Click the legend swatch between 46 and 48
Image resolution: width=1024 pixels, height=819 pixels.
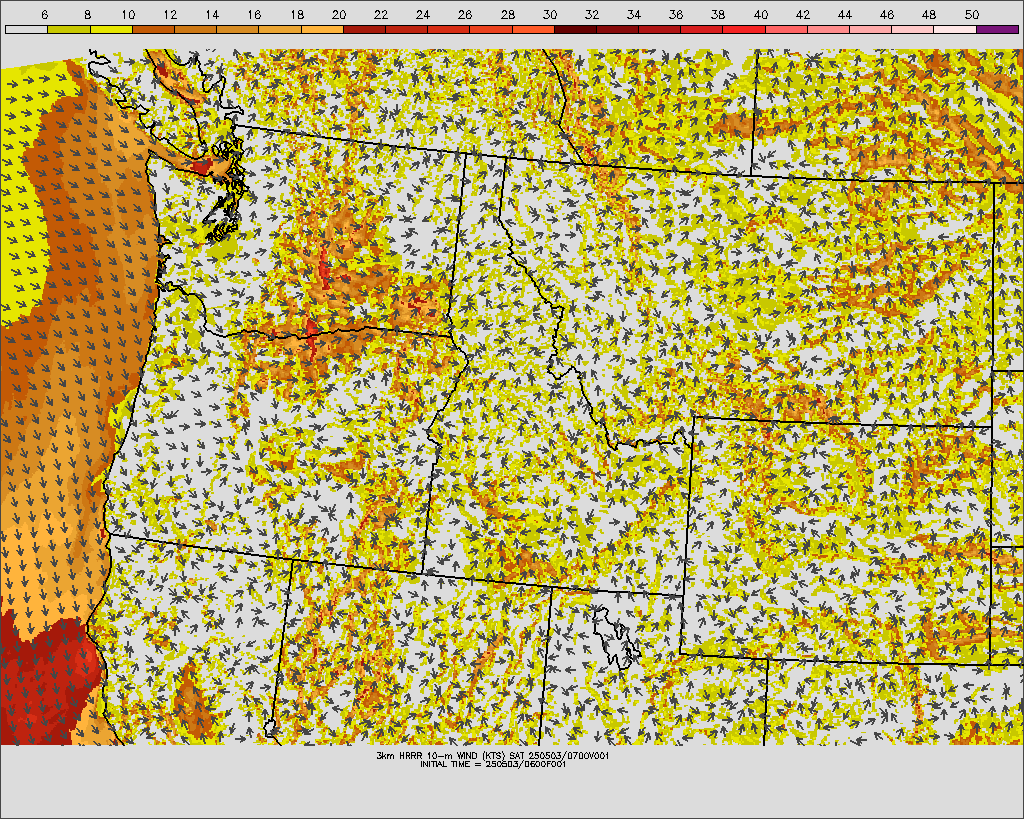tap(913, 29)
